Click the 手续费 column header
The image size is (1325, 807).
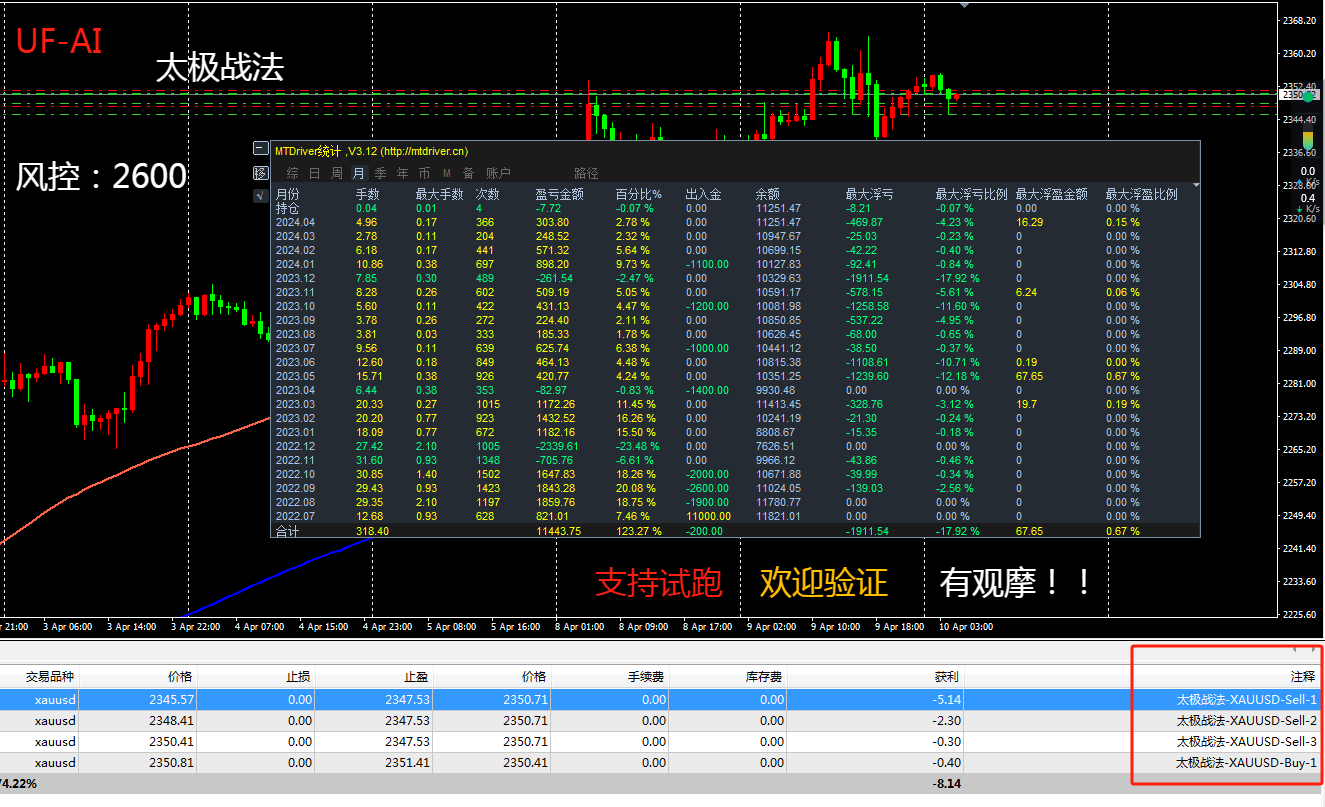(x=648, y=677)
